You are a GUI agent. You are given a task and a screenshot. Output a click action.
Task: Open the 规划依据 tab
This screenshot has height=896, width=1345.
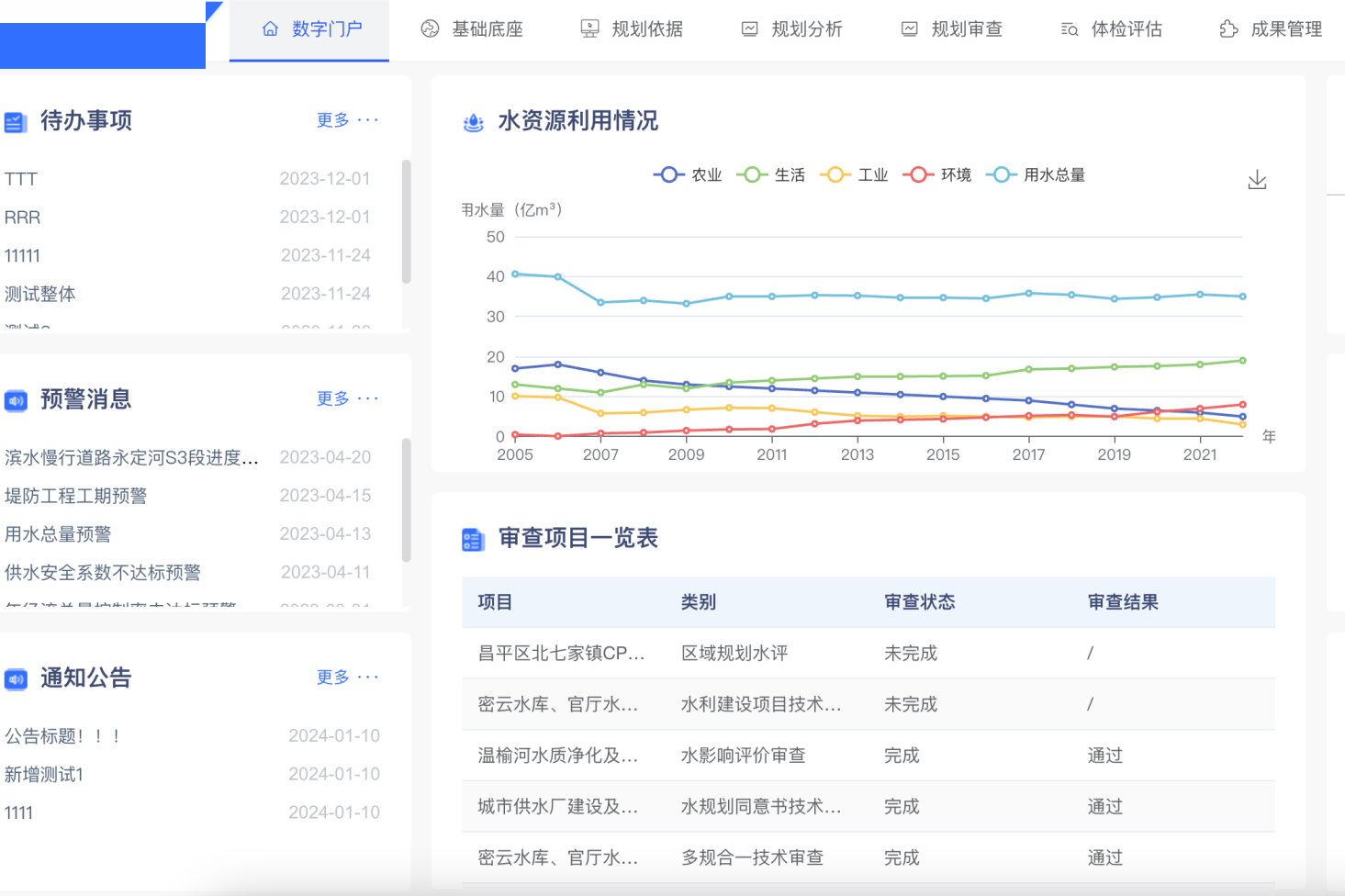click(631, 29)
